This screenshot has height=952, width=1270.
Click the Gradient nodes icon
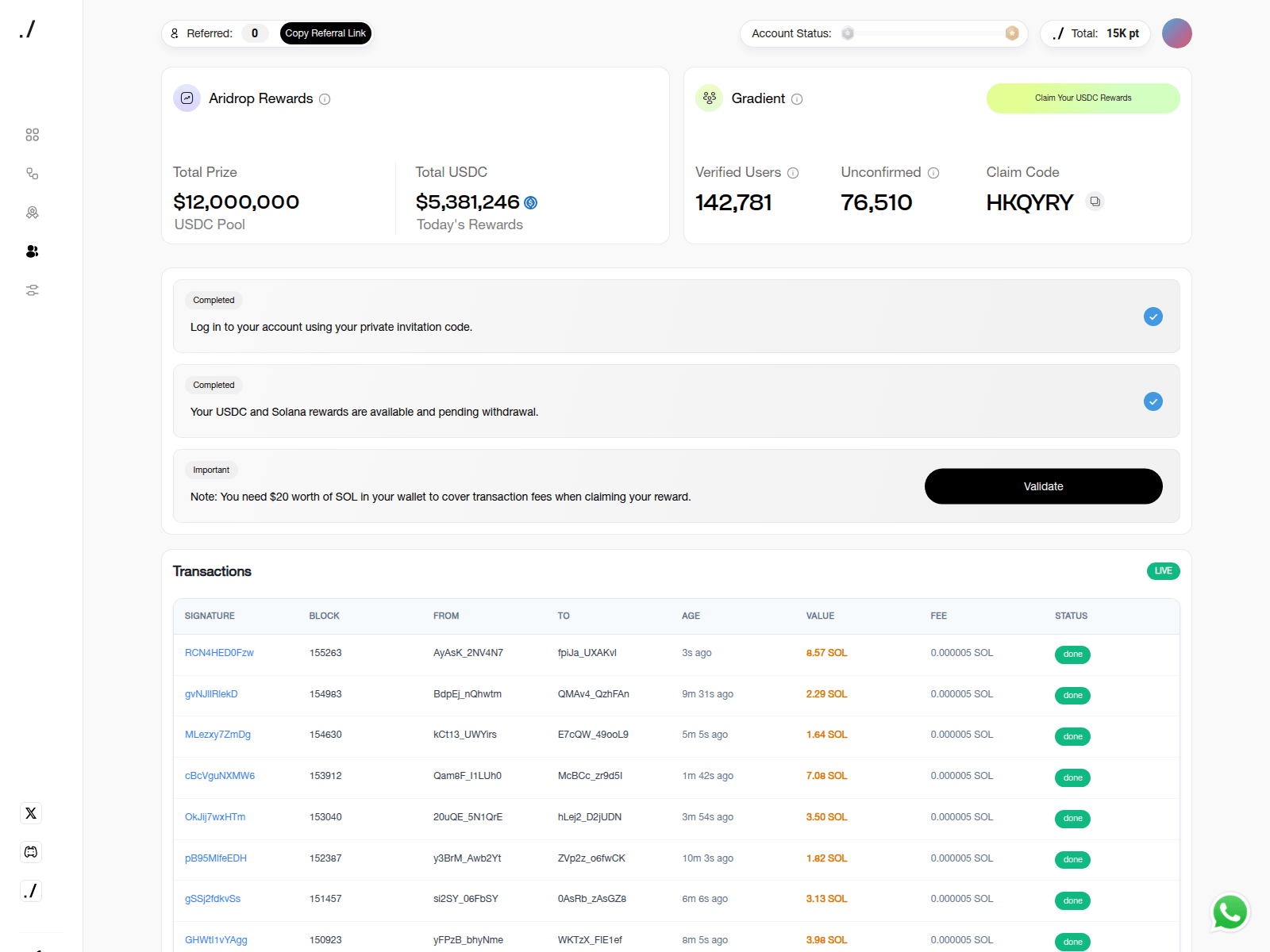pos(709,98)
